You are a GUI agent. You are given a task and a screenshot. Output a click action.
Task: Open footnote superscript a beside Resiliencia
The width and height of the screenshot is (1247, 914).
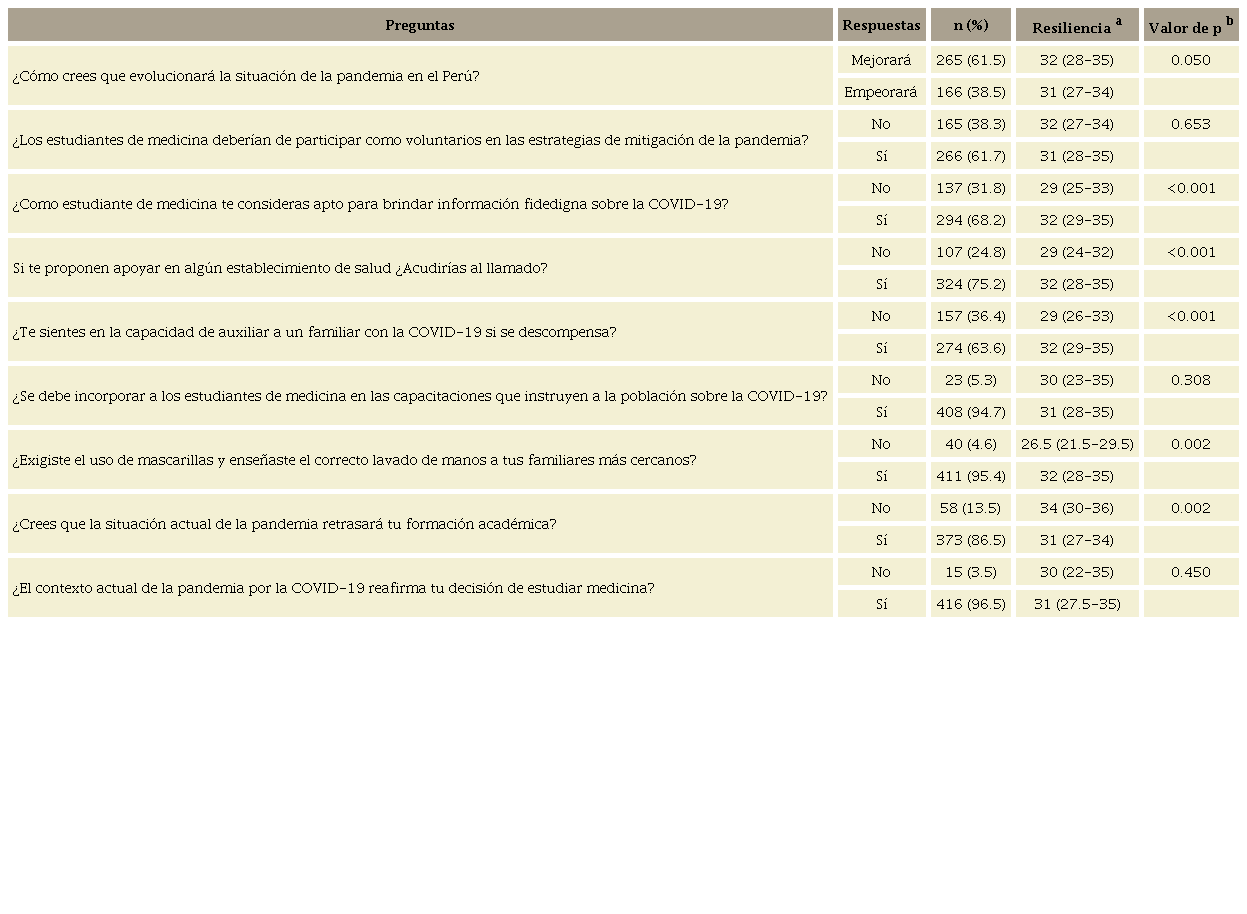(1119, 21)
